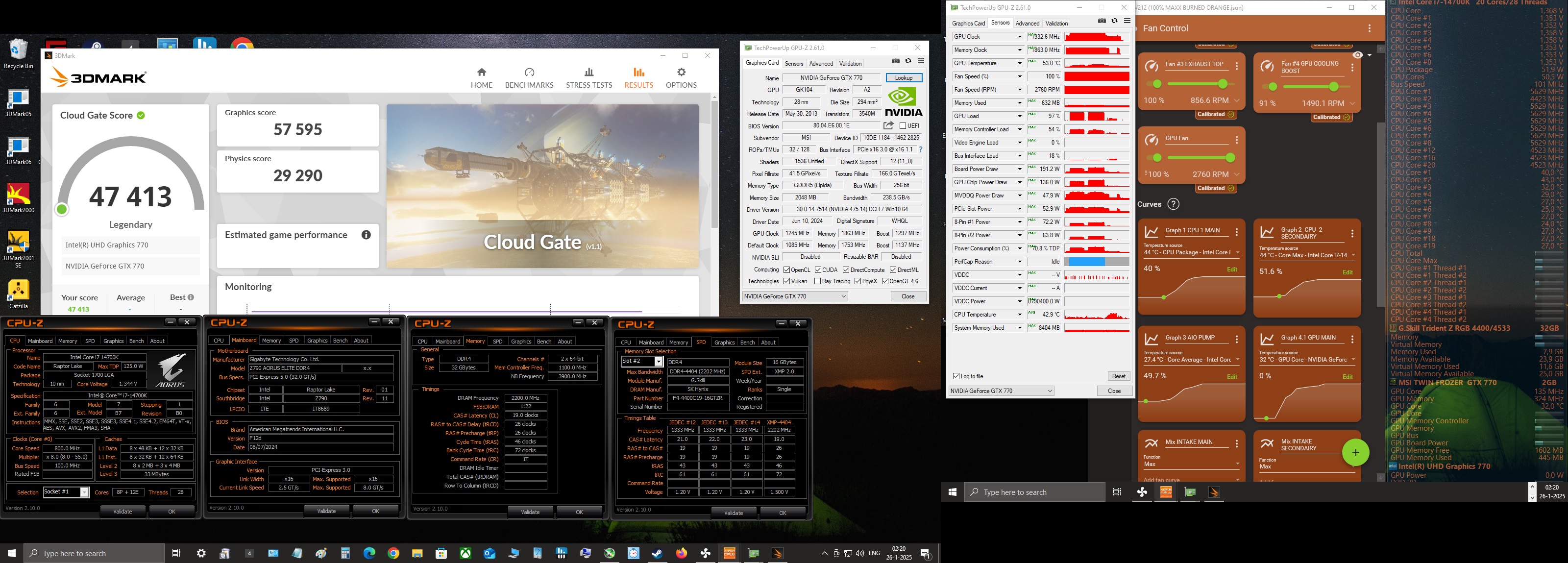
Task: Open Xbox app from taskbar
Action: (465, 553)
